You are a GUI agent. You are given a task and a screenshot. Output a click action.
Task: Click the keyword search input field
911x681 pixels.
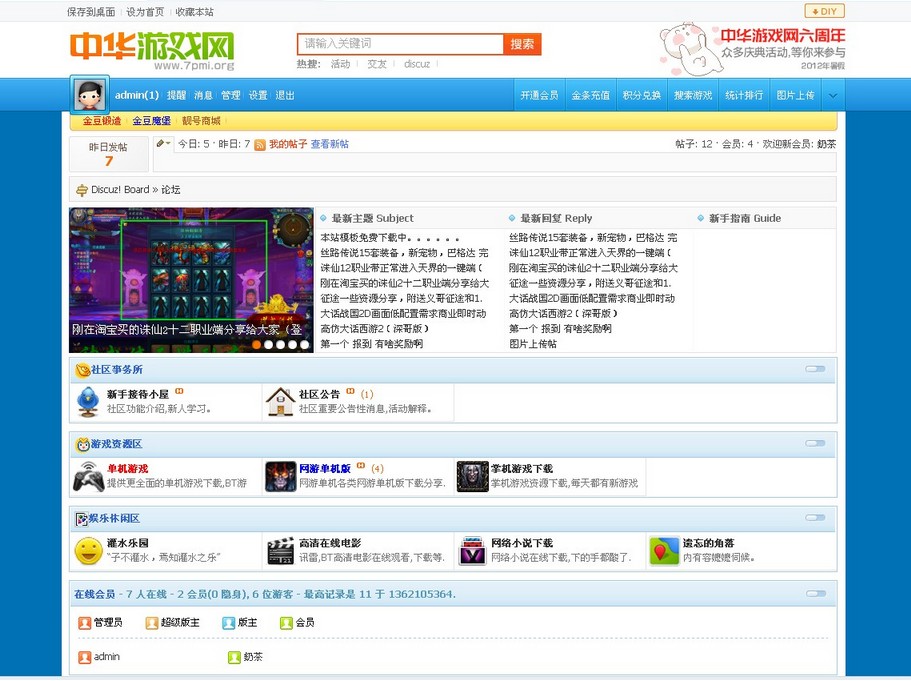pyautogui.click(x=401, y=44)
